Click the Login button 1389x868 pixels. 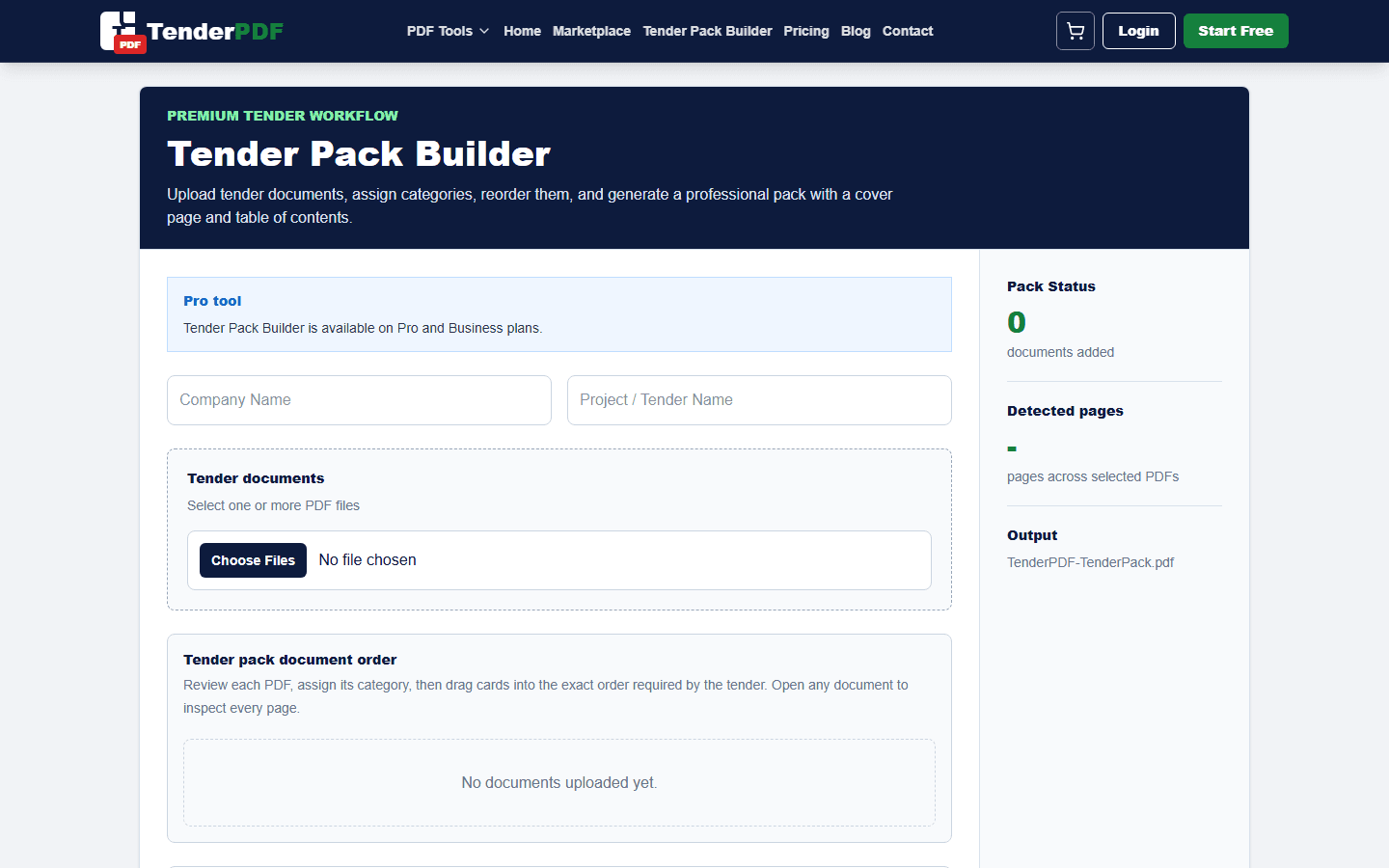click(x=1138, y=31)
